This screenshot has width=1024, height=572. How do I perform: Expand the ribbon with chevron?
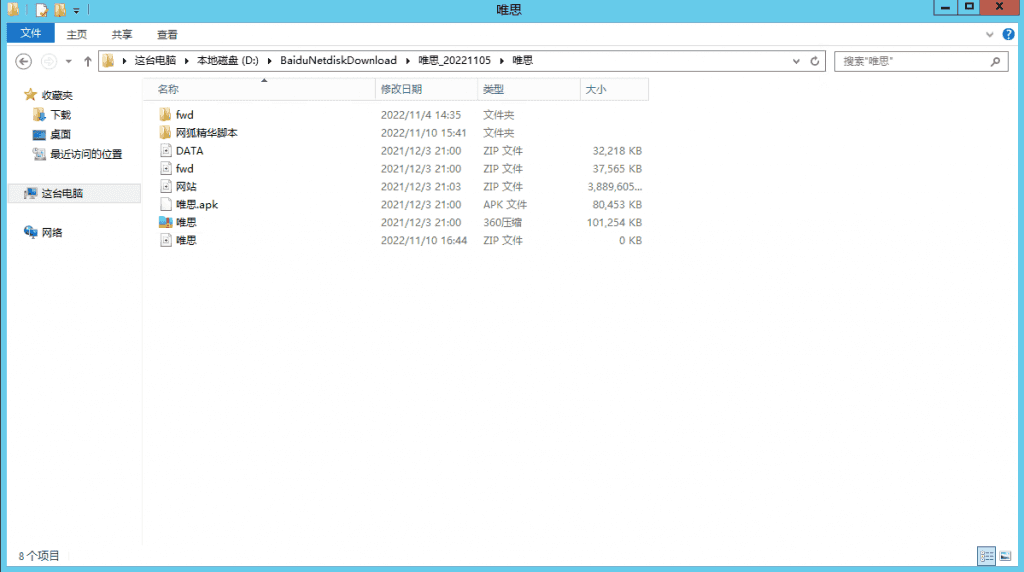(989, 35)
